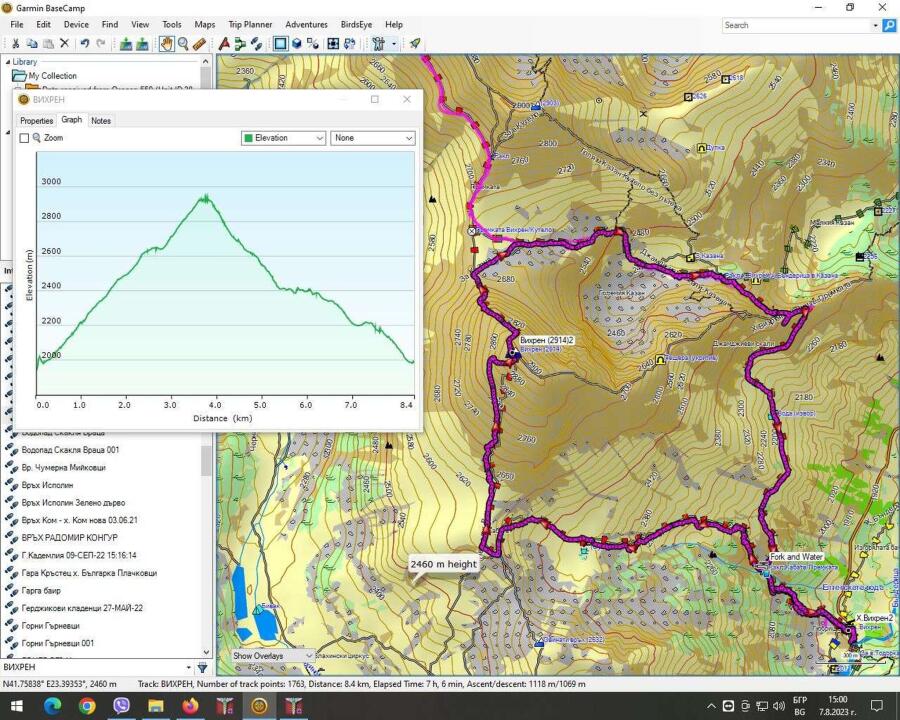Select track 'Връх Исполин Зелено дърво'
The width and height of the screenshot is (900, 720).
(73, 502)
